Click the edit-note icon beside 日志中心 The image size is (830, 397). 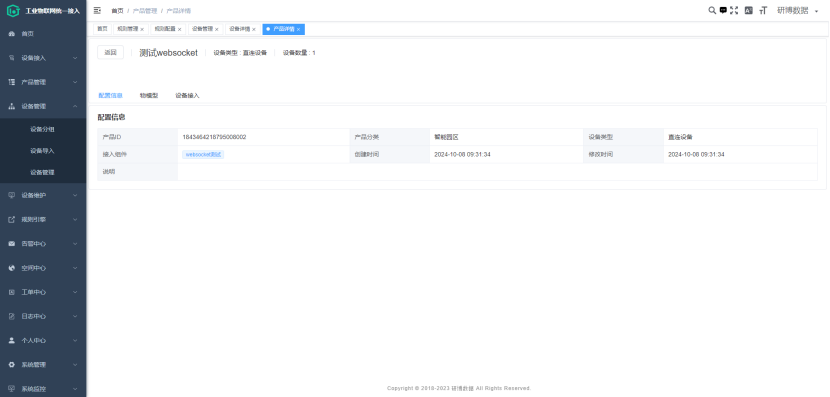12,317
